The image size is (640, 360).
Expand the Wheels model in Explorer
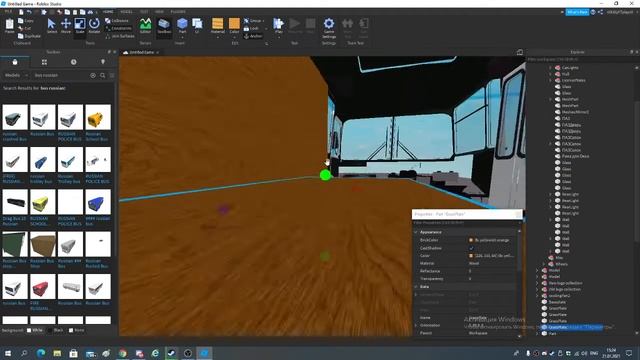(x=544, y=264)
